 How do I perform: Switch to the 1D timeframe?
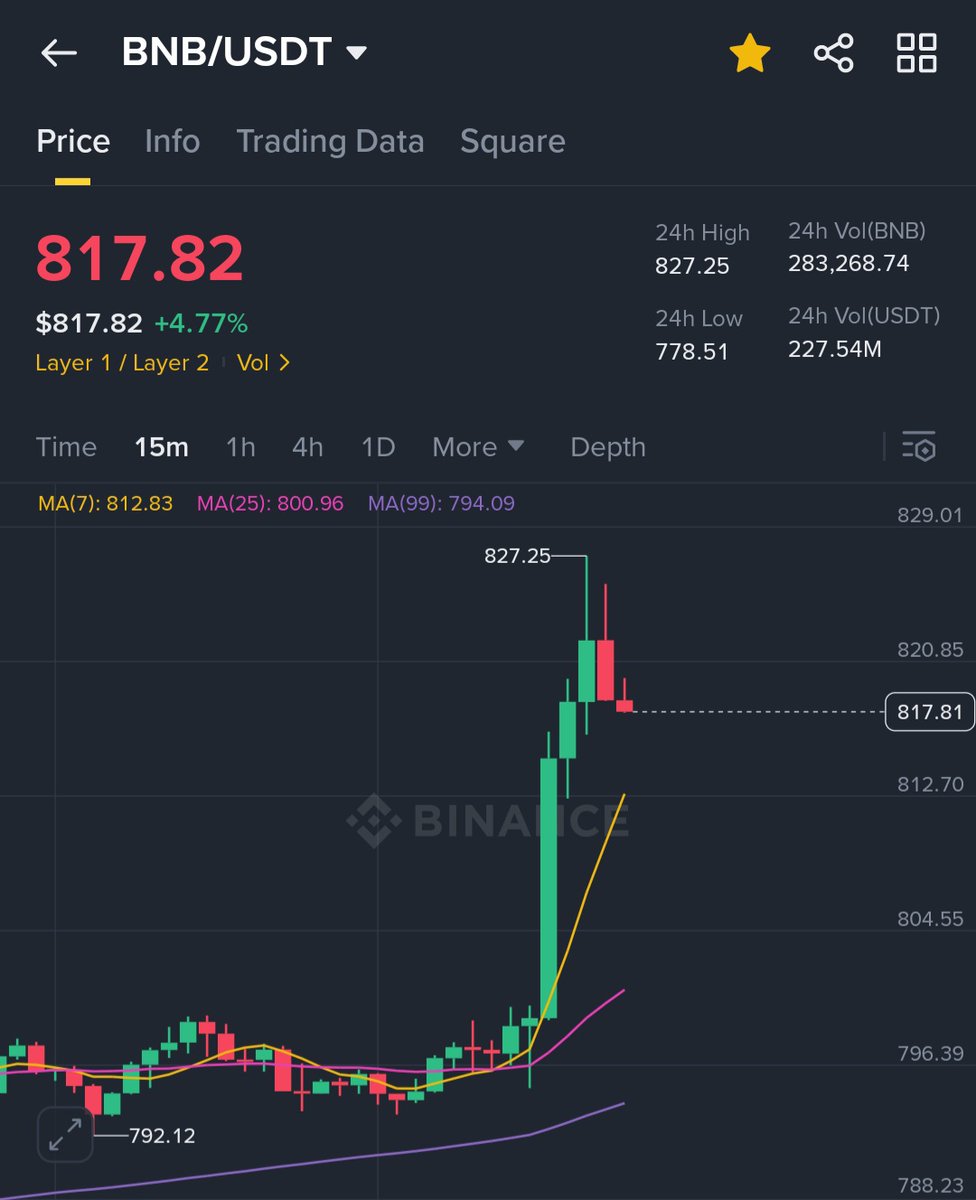pyautogui.click(x=377, y=448)
